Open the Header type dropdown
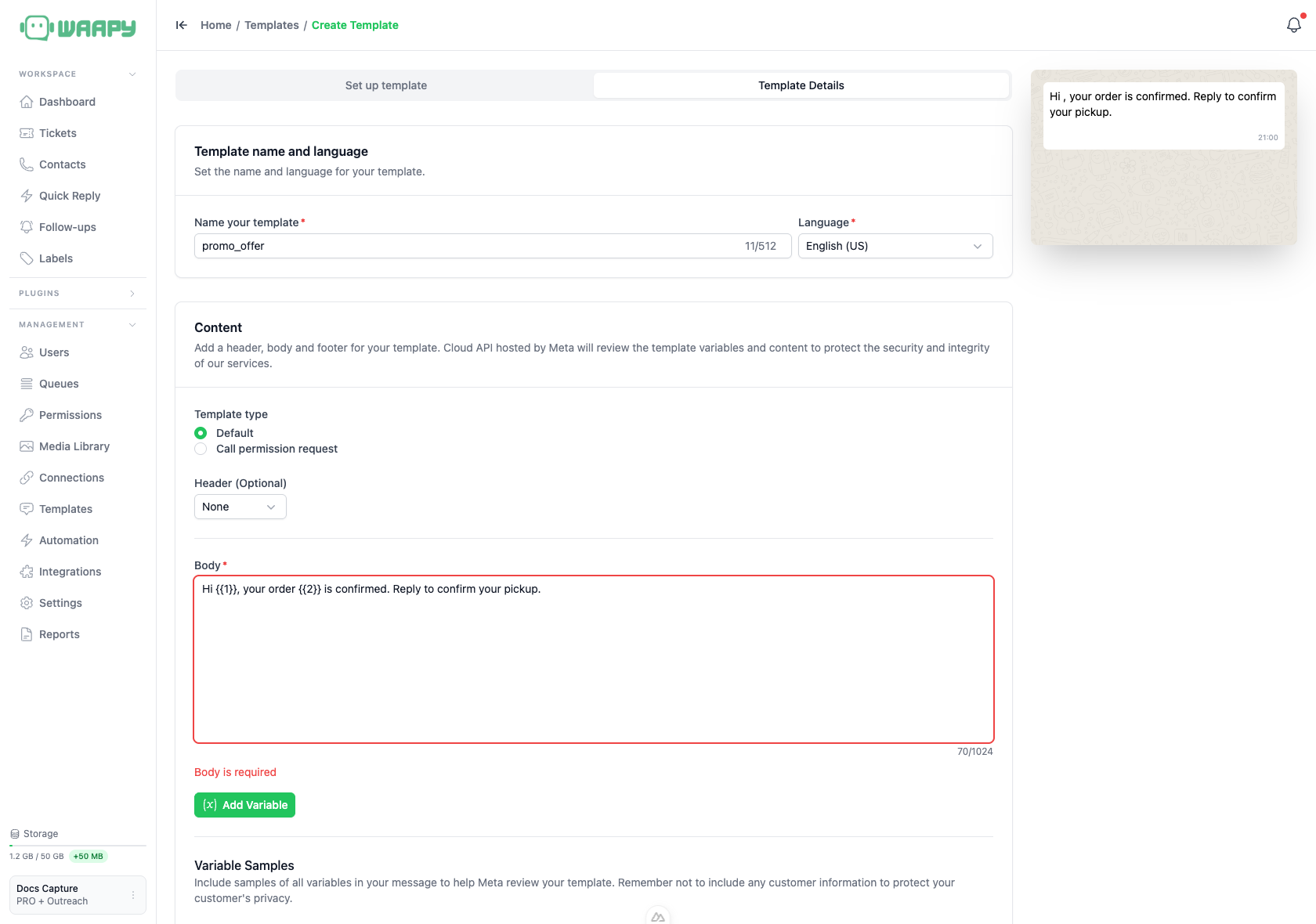The width and height of the screenshot is (1316, 924). pyautogui.click(x=240, y=507)
